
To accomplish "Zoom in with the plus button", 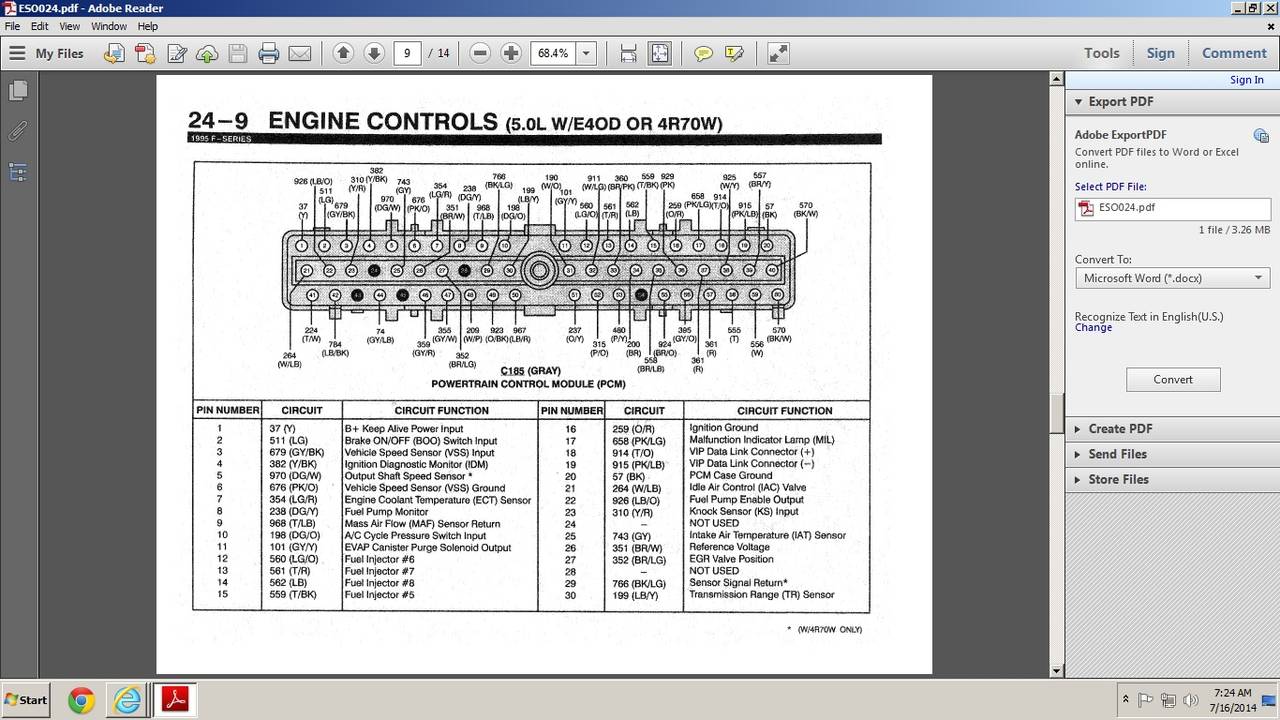I will tap(511, 53).
